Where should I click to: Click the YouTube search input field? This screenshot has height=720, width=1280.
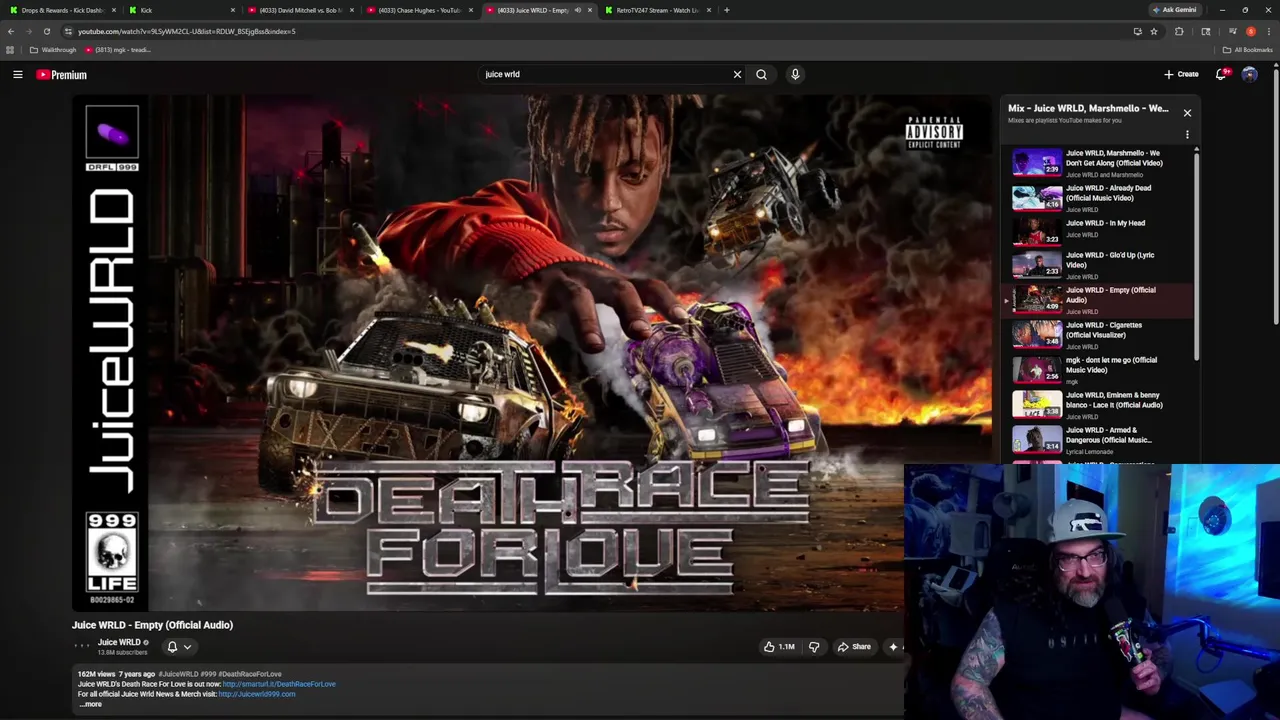[605, 74]
